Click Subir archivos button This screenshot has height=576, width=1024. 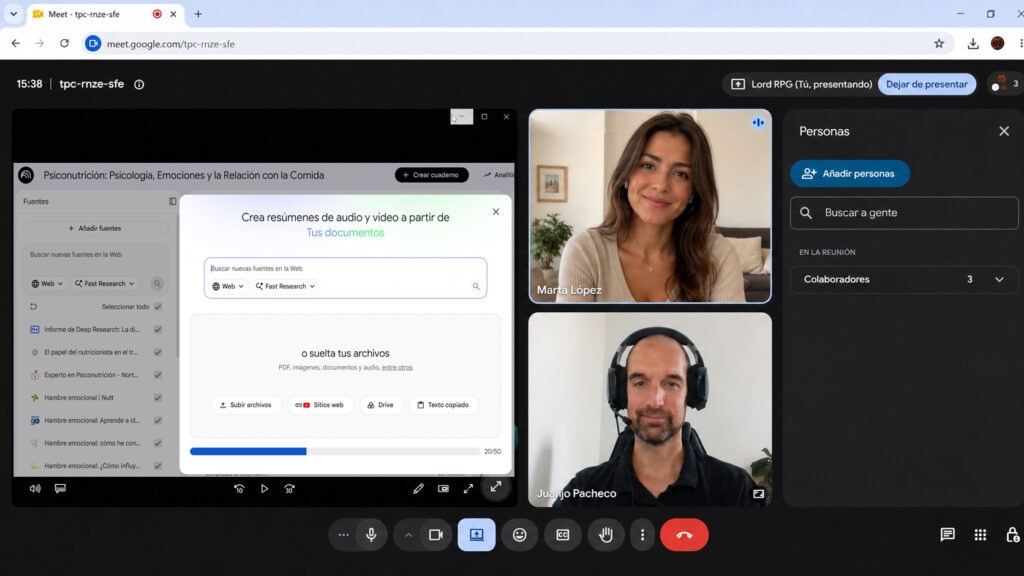coord(246,405)
